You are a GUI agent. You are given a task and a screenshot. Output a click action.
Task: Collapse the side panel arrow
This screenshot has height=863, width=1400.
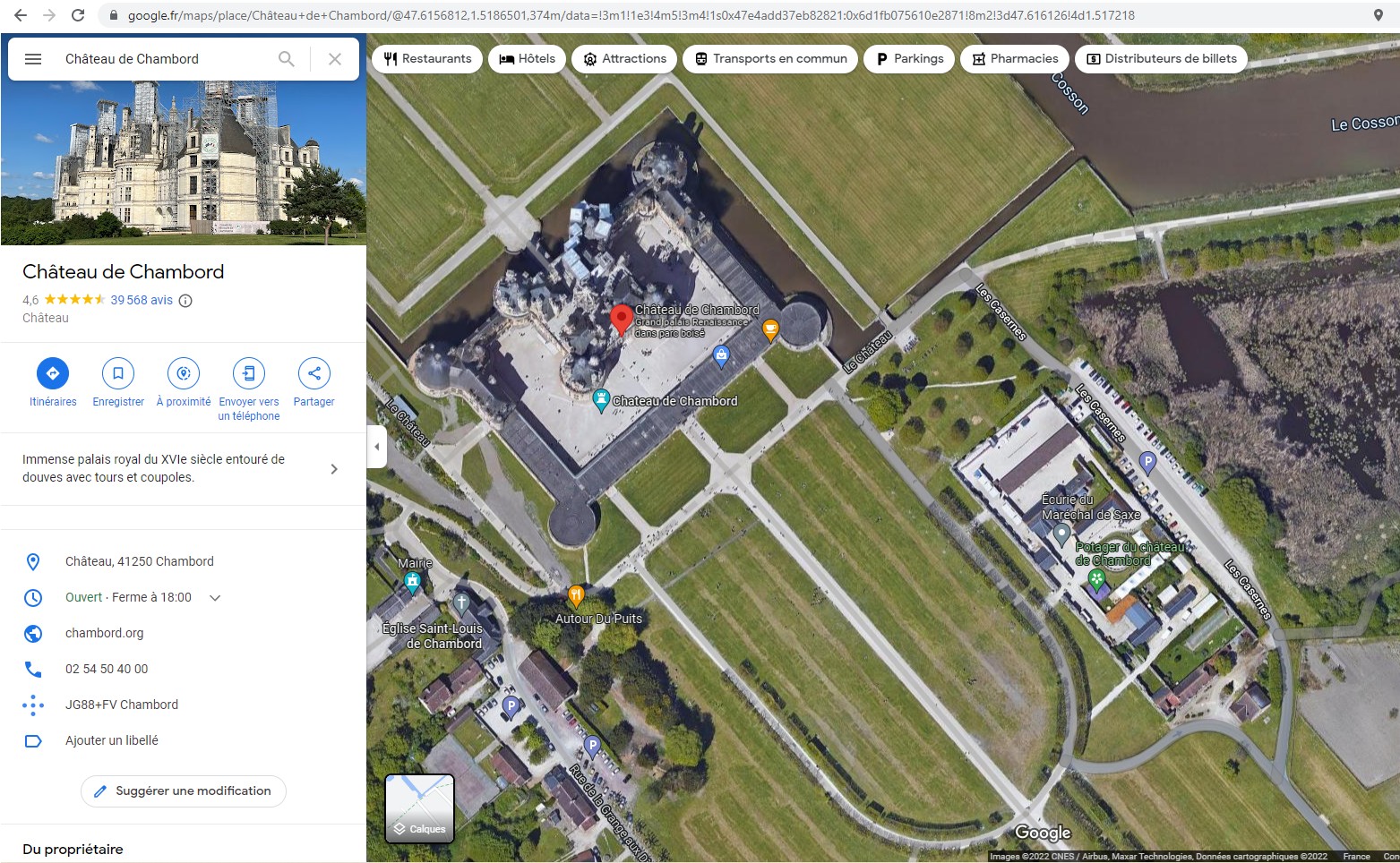(377, 447)
